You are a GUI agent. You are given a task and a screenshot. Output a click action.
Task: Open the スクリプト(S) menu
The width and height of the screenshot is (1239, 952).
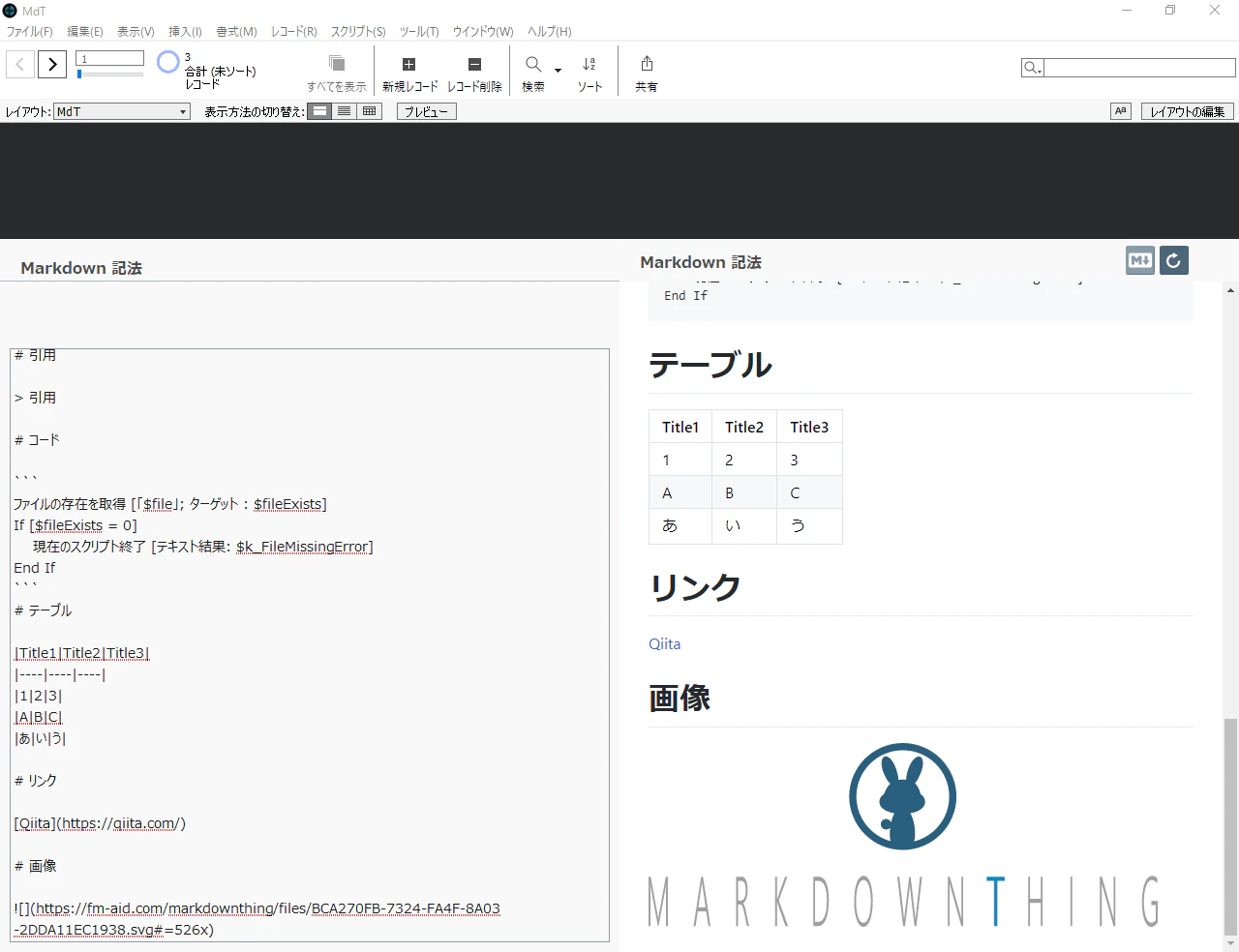358,32
